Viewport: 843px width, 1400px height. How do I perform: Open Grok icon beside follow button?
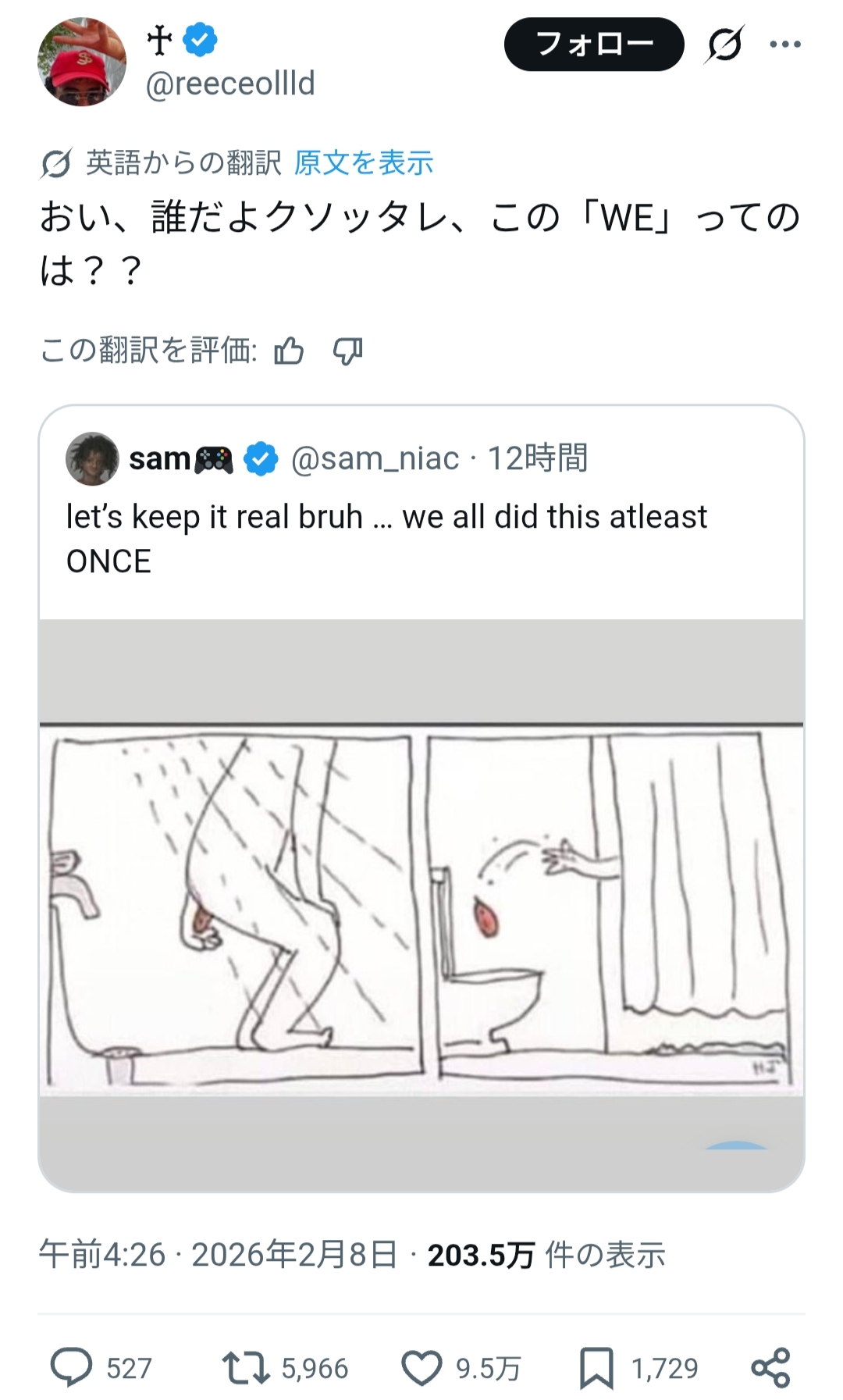(724, 45)
